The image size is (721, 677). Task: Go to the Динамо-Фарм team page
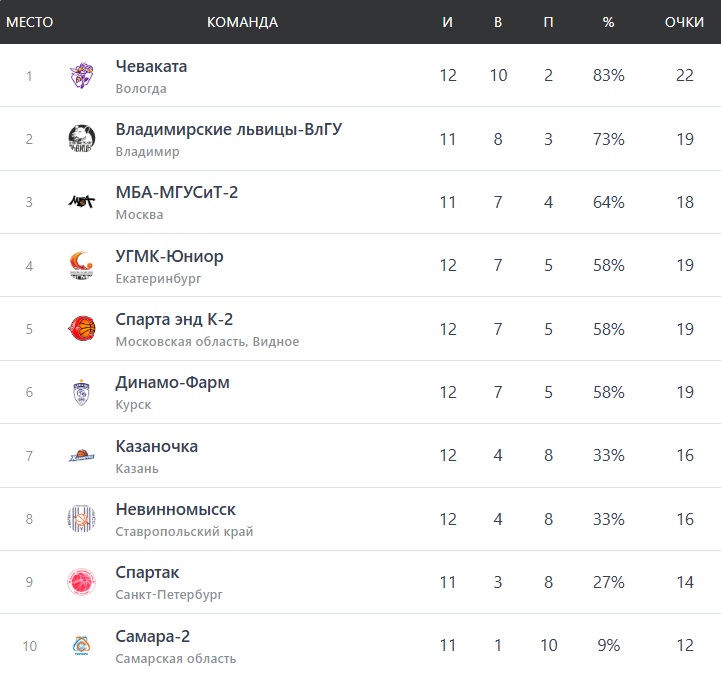tap(172, 383)
